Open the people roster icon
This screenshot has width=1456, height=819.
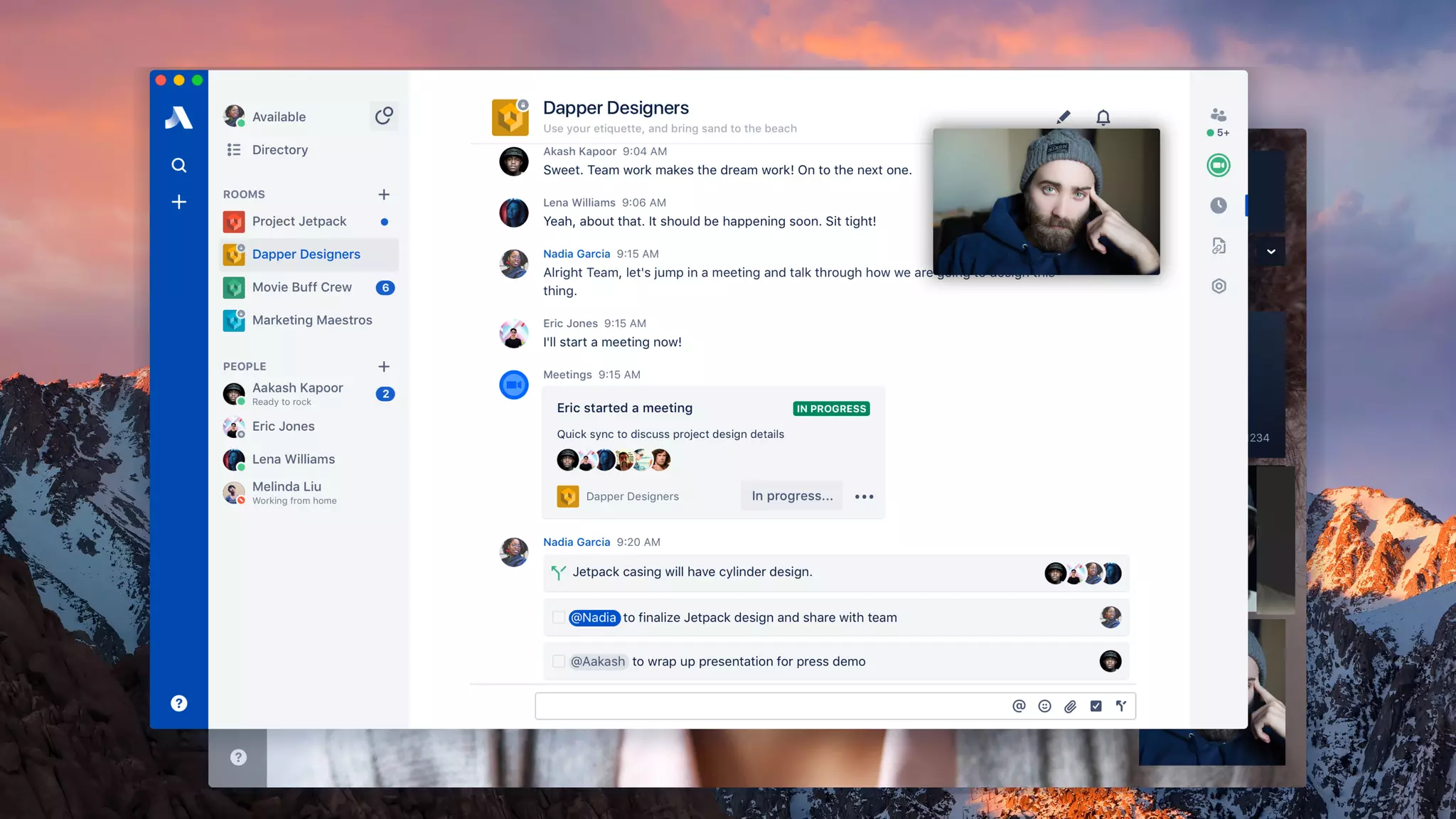(1218, 115)
